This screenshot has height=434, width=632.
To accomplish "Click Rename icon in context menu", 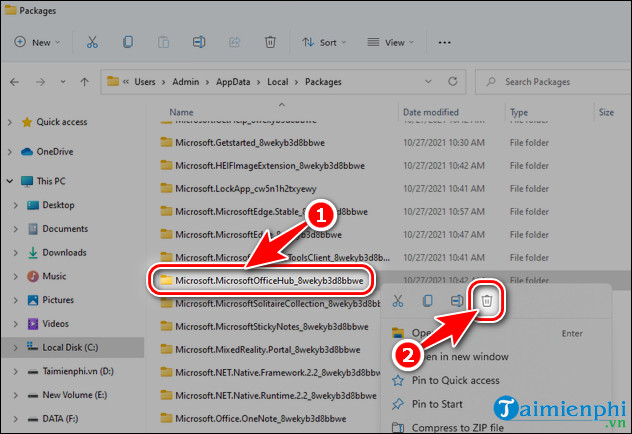I will click(x=457, y=301).
